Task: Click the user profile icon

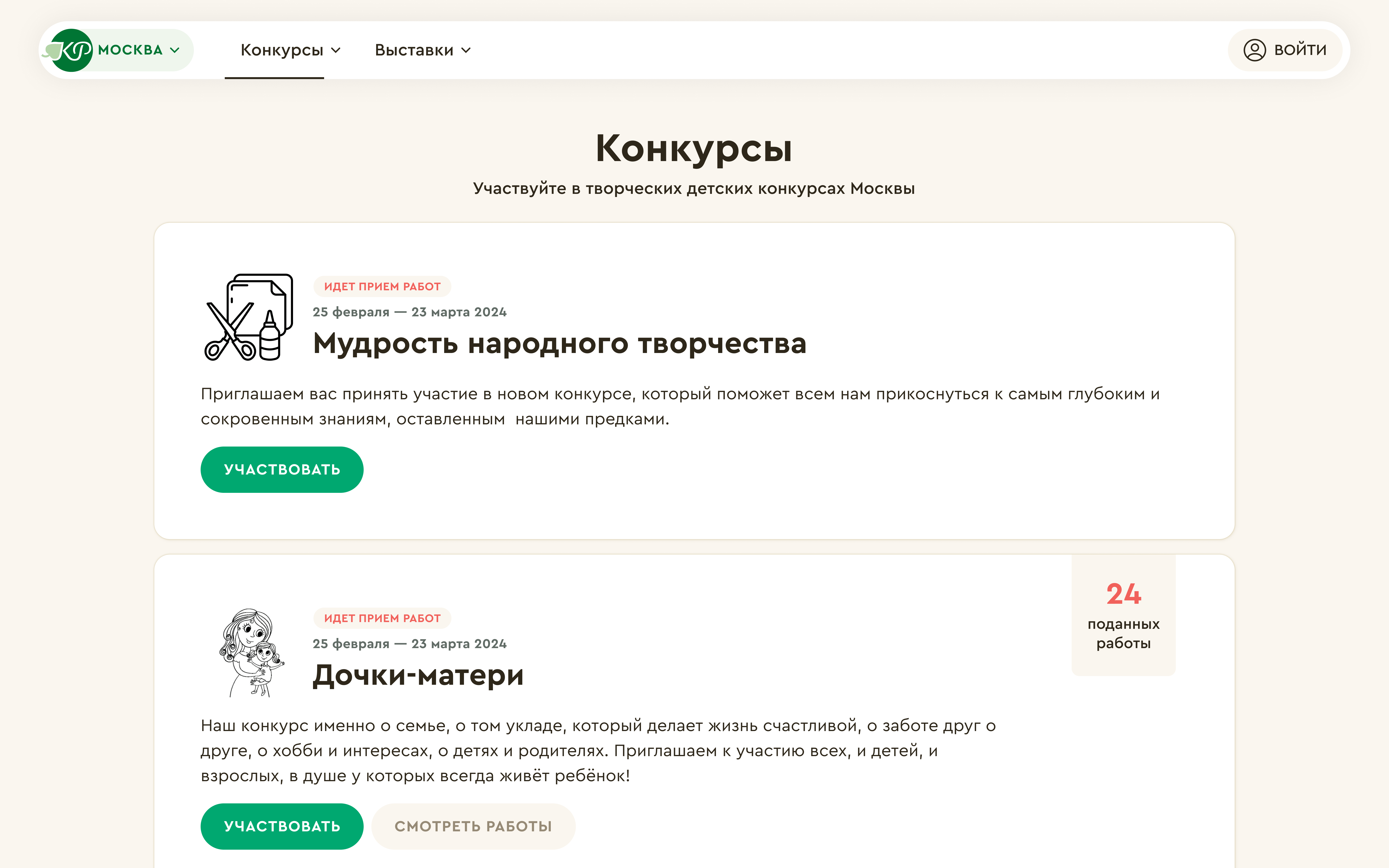Action: coord(1254,50)
